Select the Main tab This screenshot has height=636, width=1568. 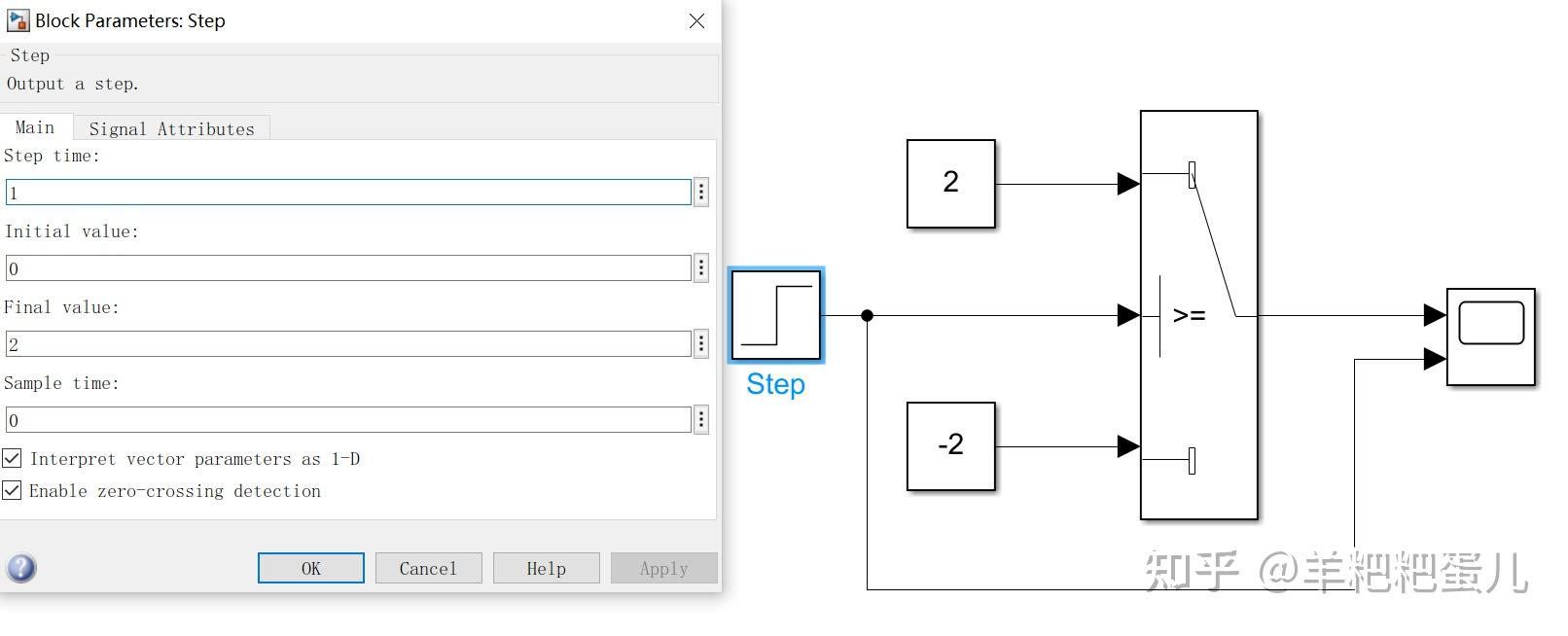tap(35, 127)
